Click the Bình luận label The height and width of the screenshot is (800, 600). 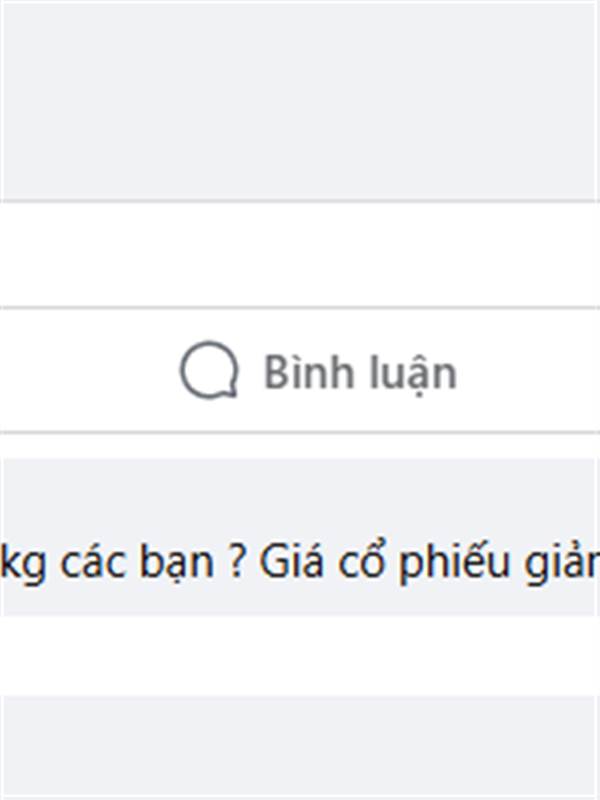click(360, 372)
